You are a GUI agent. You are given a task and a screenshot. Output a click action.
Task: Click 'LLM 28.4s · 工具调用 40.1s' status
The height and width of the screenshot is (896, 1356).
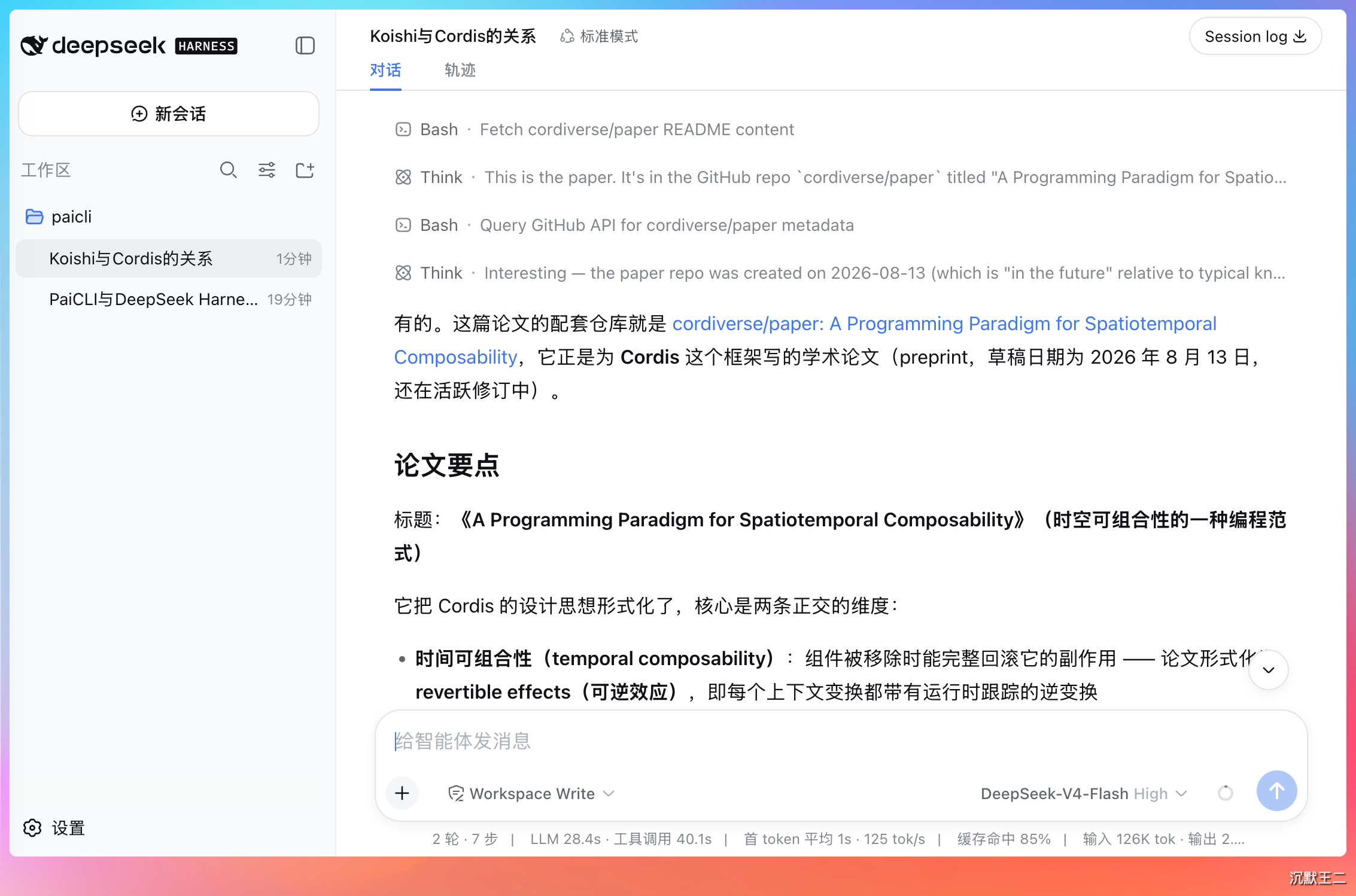[621, 839]
